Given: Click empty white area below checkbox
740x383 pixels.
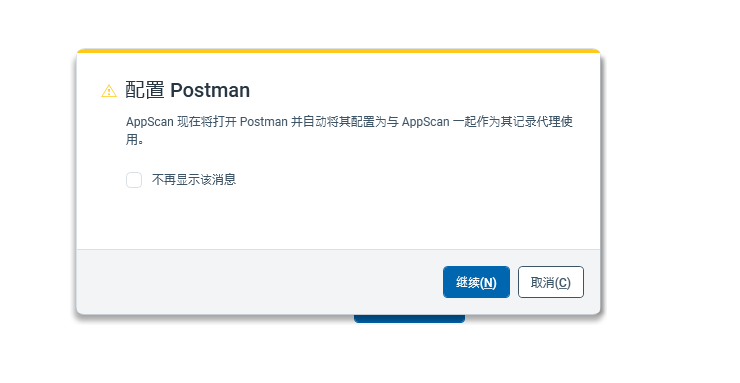Looking at the screenshot, I should point(338,219).
